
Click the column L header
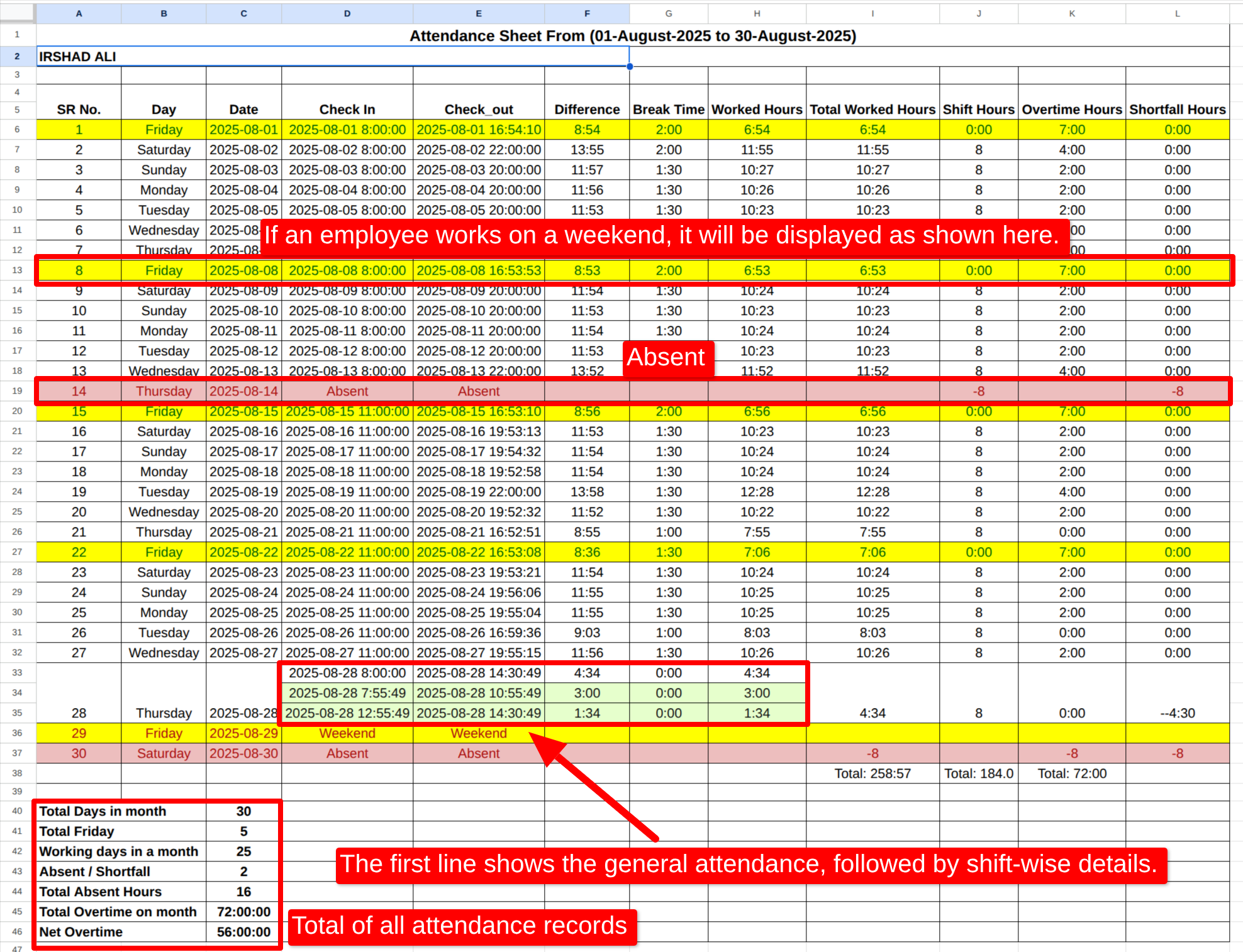pyautogui.click(x=1177, y=13)
